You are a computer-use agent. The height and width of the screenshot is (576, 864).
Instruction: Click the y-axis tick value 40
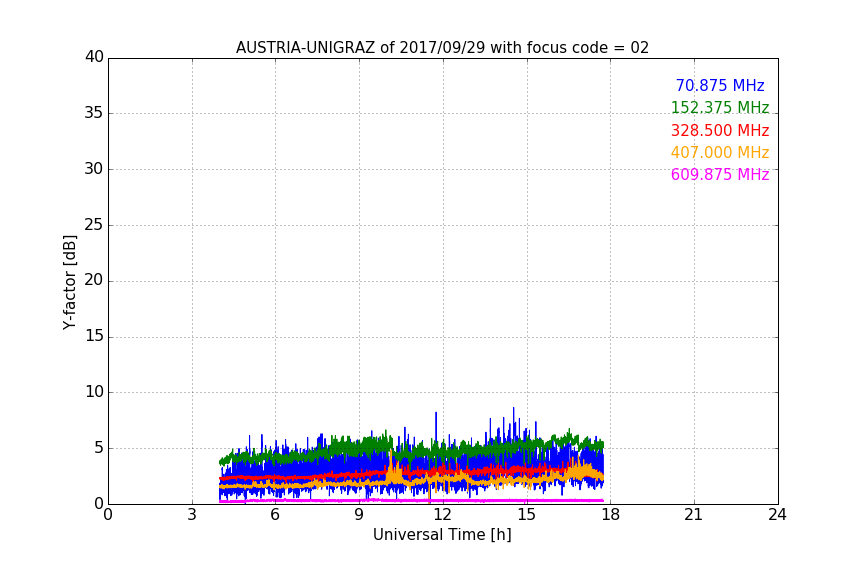pyautogui.click(x=94, y=57)
